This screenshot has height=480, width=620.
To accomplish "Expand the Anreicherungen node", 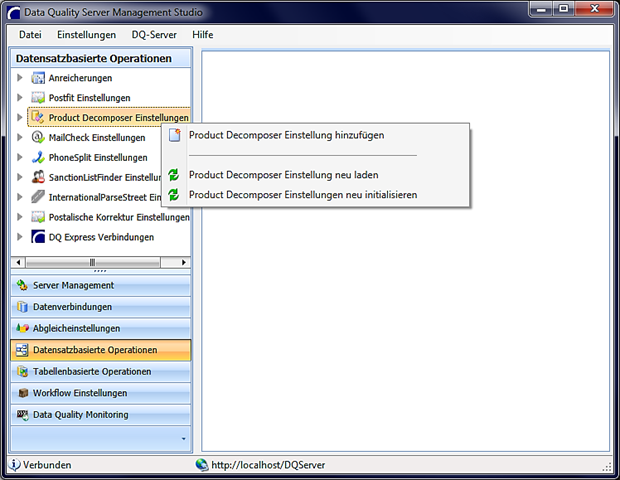I will (x=19, y=78).
